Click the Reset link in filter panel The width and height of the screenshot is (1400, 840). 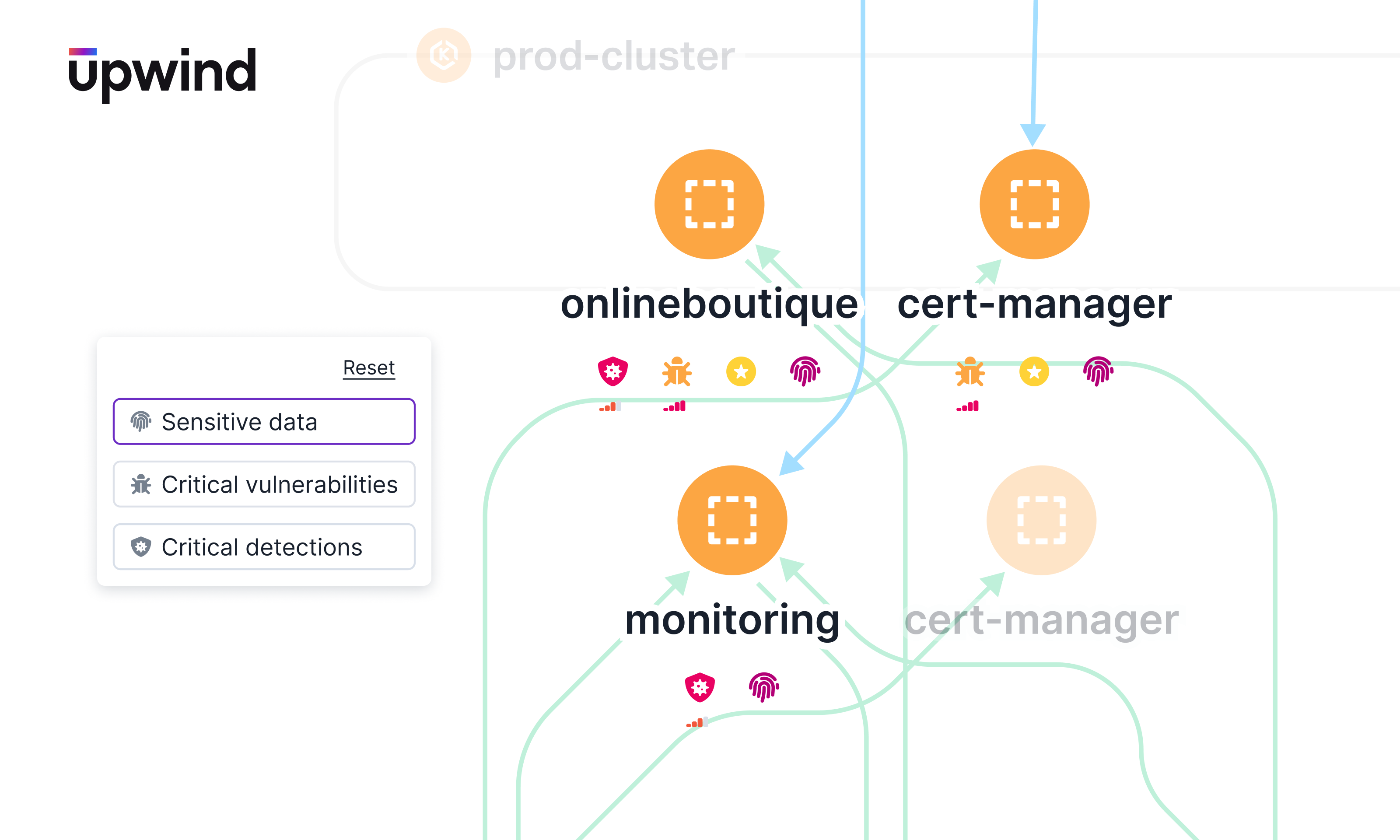click(368, 368)
